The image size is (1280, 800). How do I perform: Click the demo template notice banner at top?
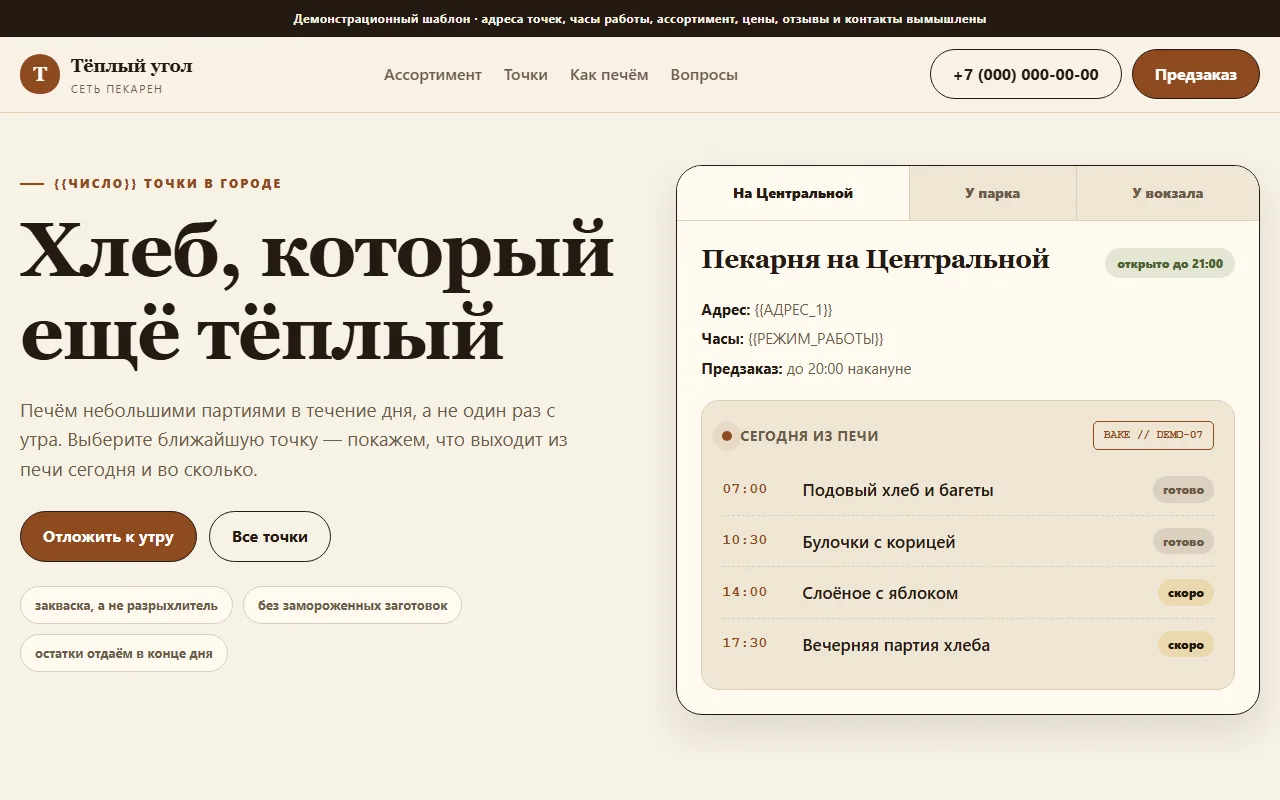click(x=640, y=18)
